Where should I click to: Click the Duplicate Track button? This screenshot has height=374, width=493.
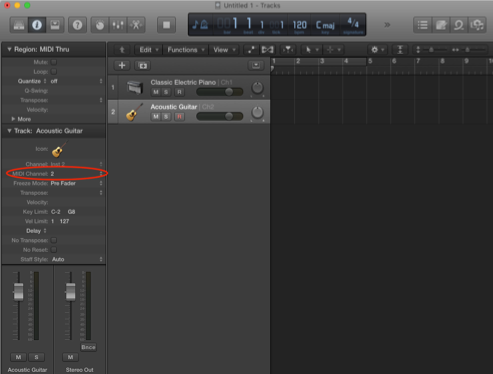coord(143,66)
